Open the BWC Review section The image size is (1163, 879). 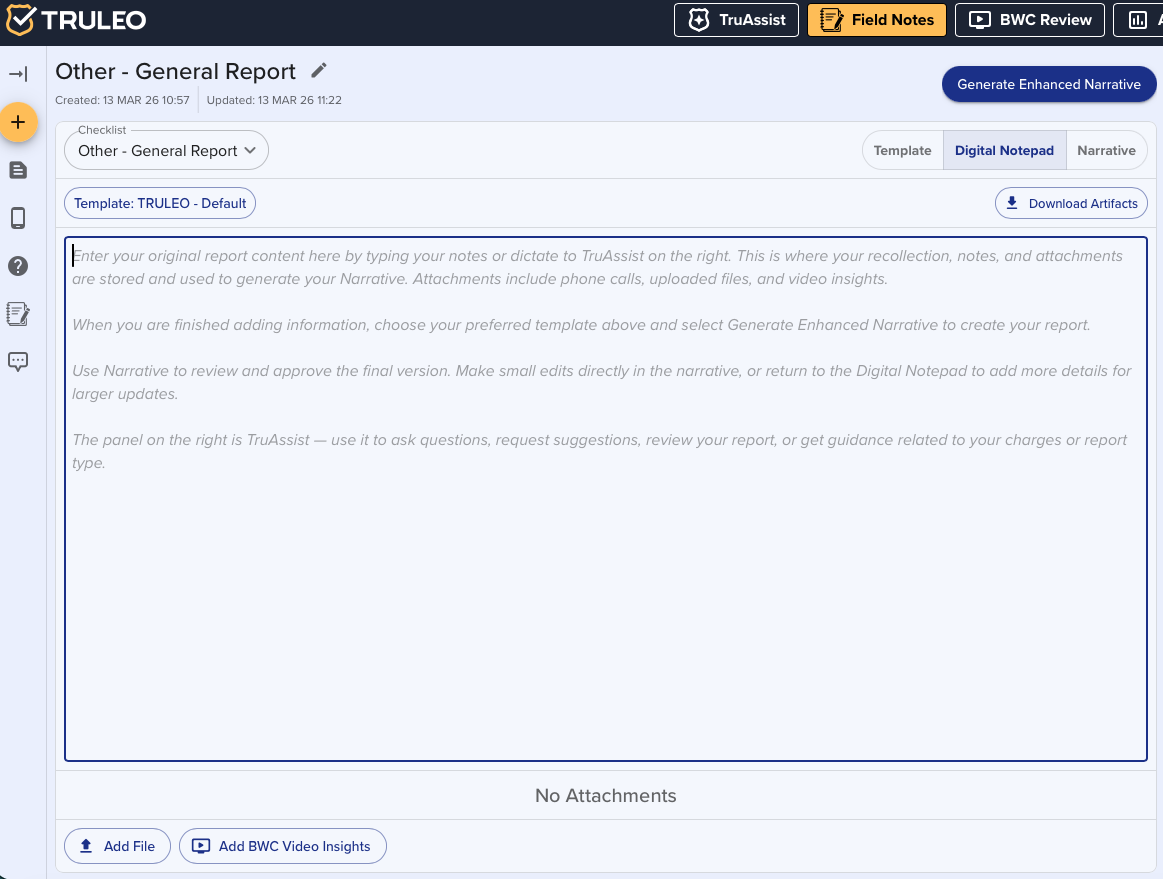coord(1029,20)
